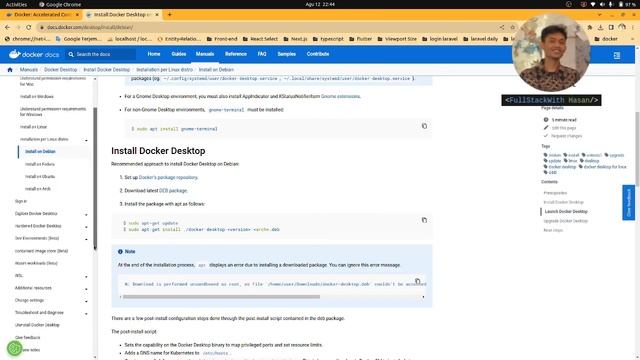
Task: Click the green cookie settings badge
Action: point(15,348)
